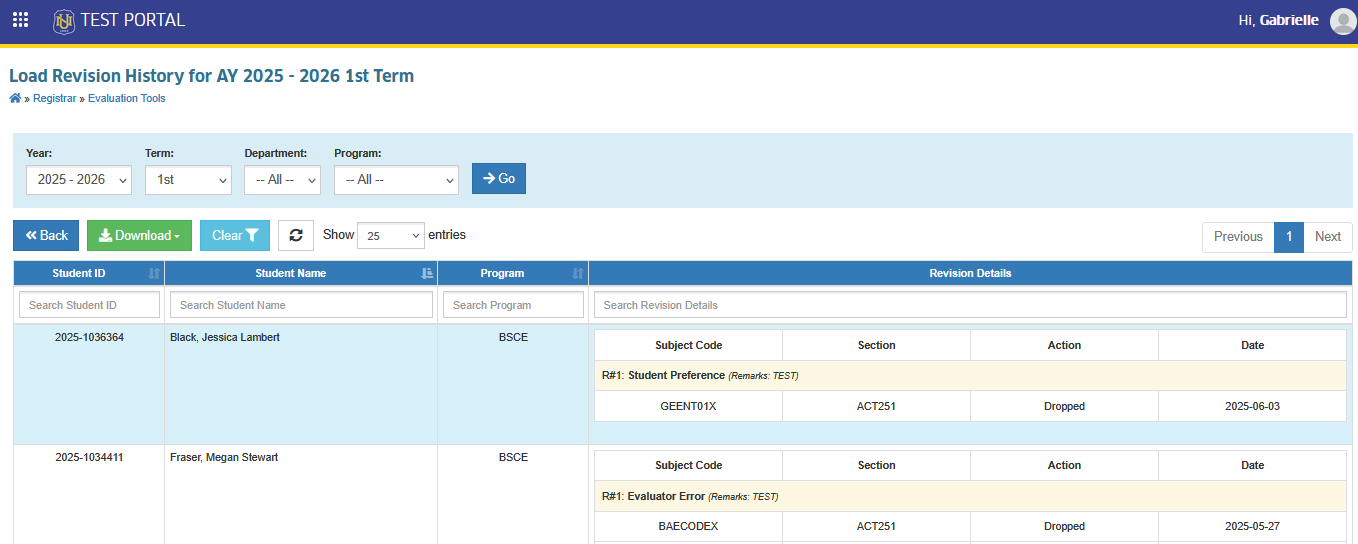Select subject code BAECODEX

pos(688,526)
